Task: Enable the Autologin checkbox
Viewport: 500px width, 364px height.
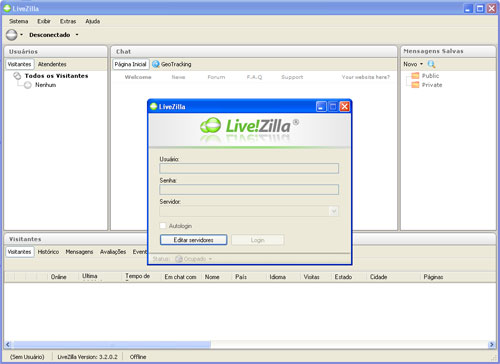Action: pyautogui.click(x=163, y=226)
